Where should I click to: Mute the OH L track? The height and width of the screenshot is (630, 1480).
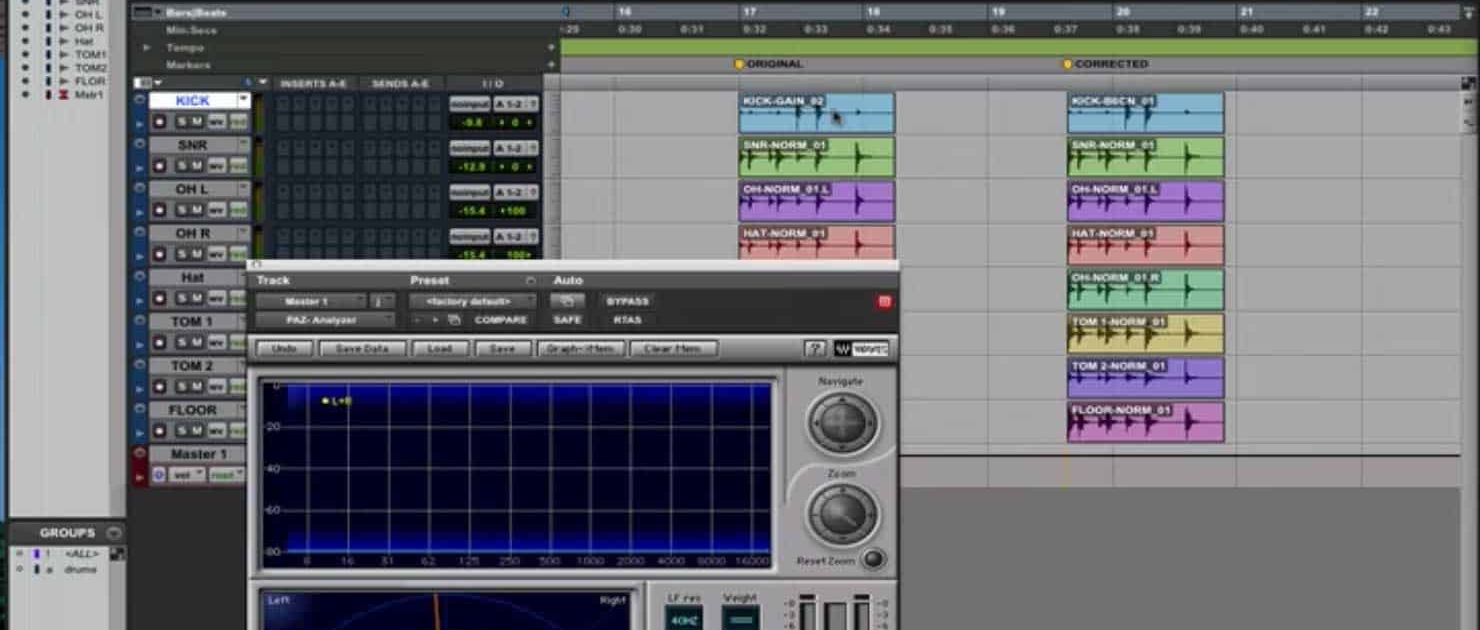196,209
